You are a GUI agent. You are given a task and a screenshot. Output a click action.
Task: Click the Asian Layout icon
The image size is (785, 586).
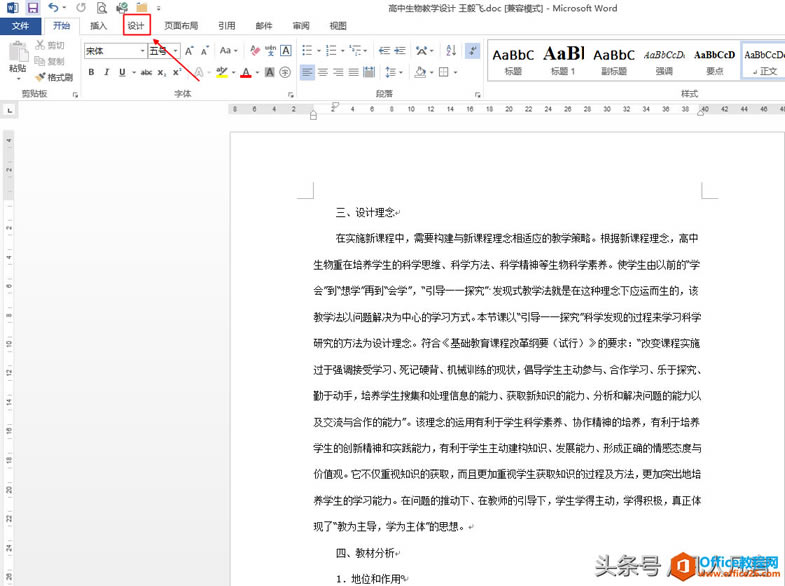[422, 51]
